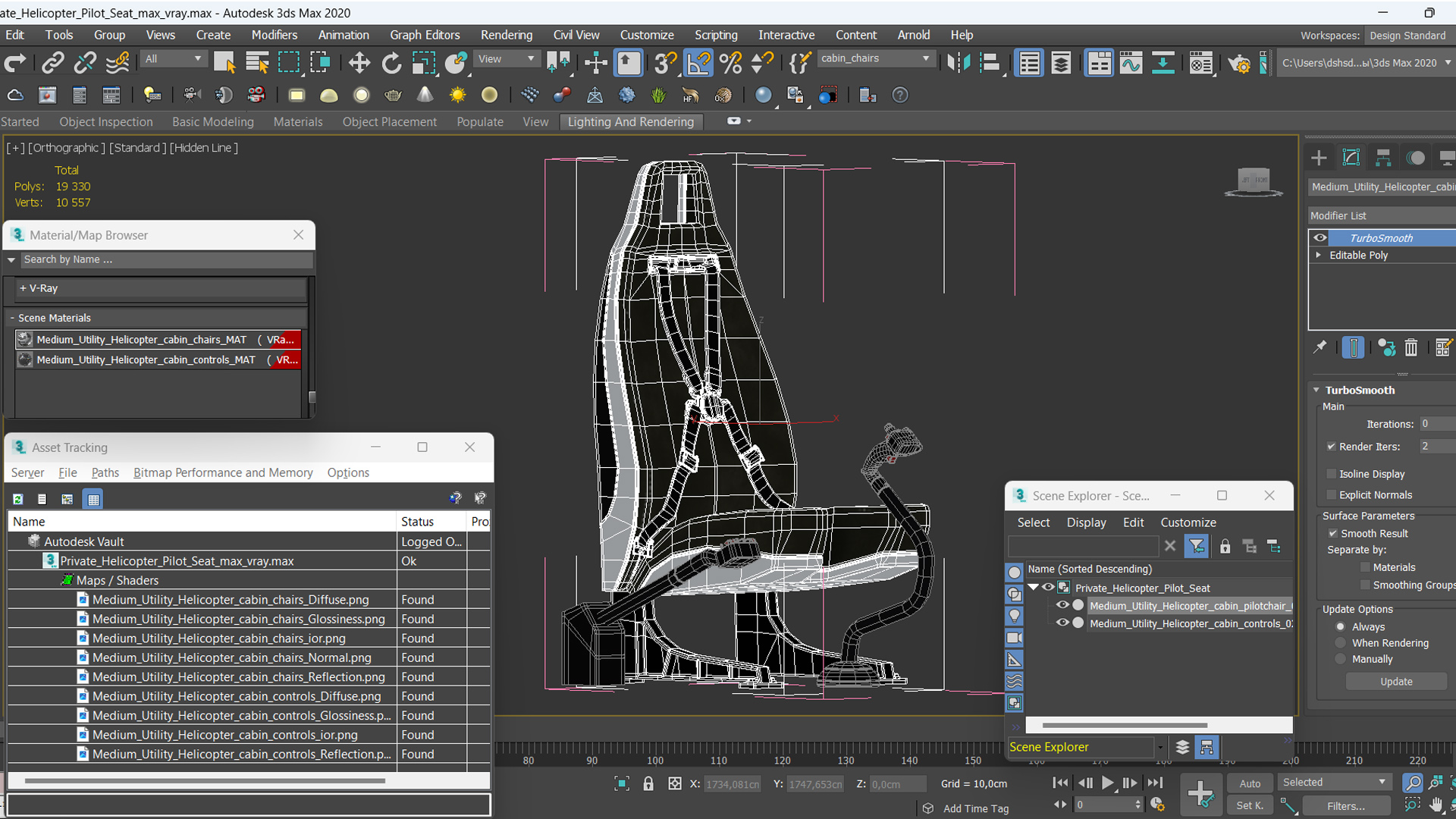Click the TurboSmooth Update button
The width and height of the screenshot is (1456, 819).
pos(1396,682)
